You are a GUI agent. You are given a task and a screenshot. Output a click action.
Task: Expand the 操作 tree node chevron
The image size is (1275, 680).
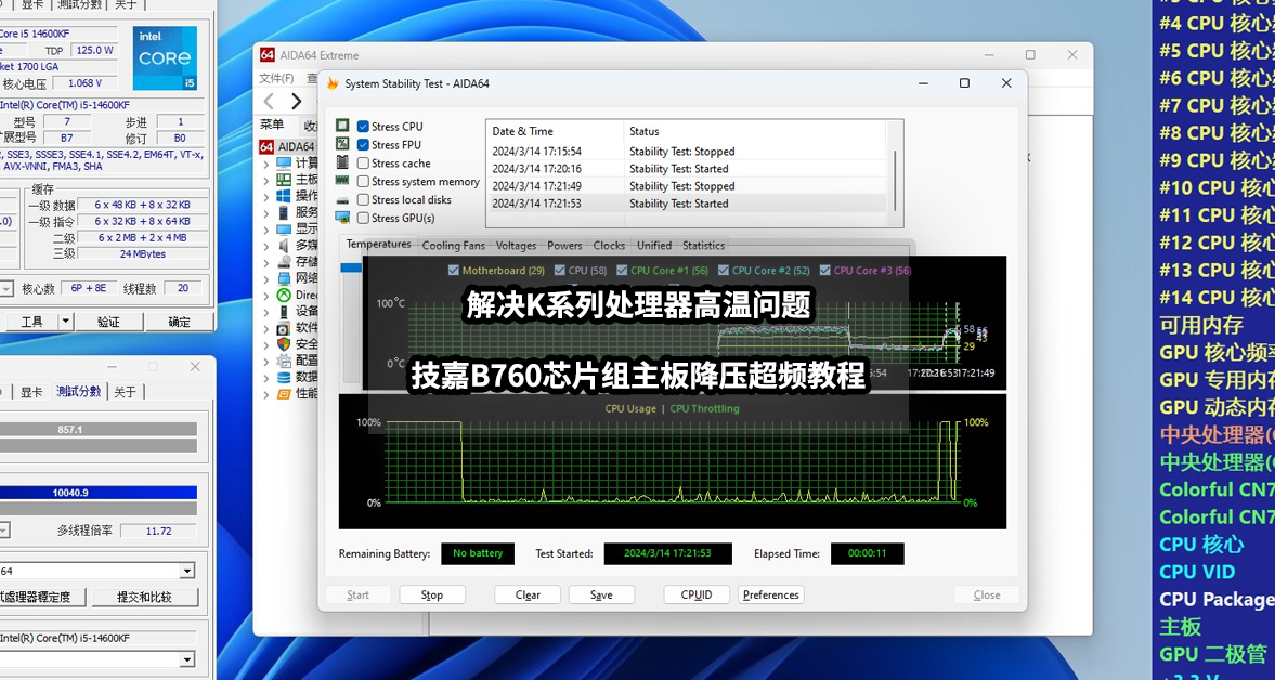point(266,197)
